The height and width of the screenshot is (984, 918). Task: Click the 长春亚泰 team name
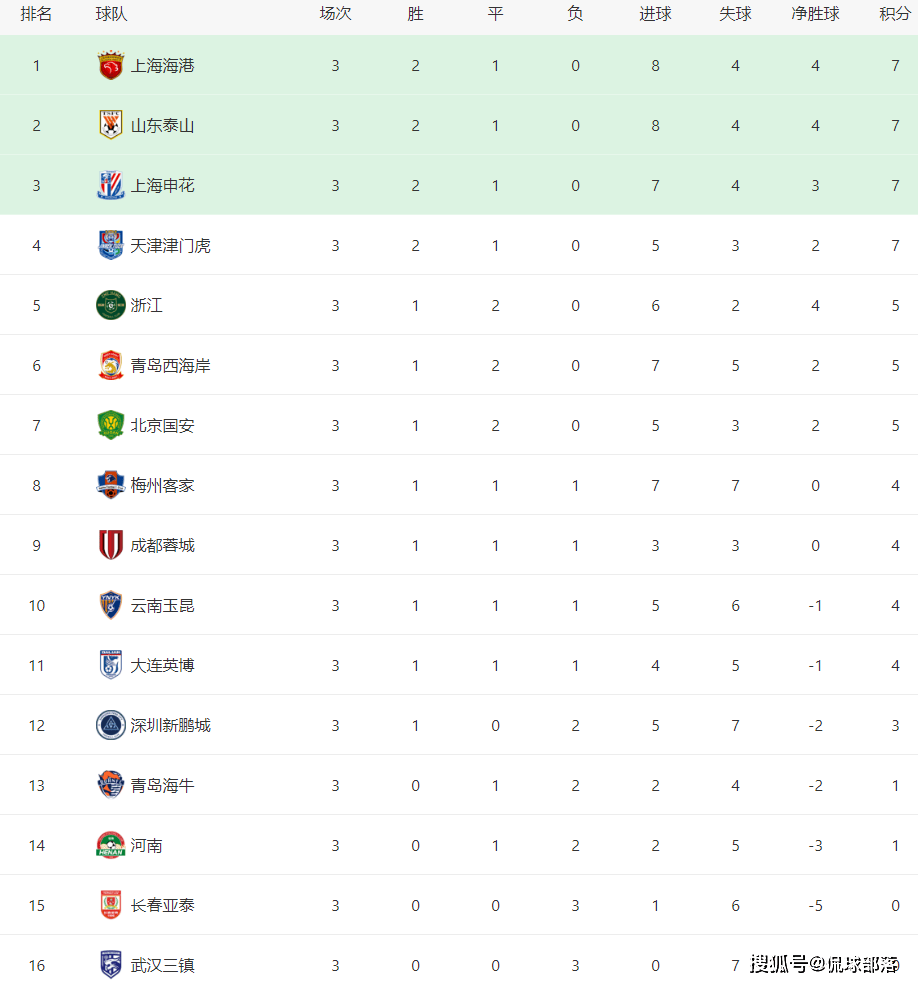(x=163, y=905)
